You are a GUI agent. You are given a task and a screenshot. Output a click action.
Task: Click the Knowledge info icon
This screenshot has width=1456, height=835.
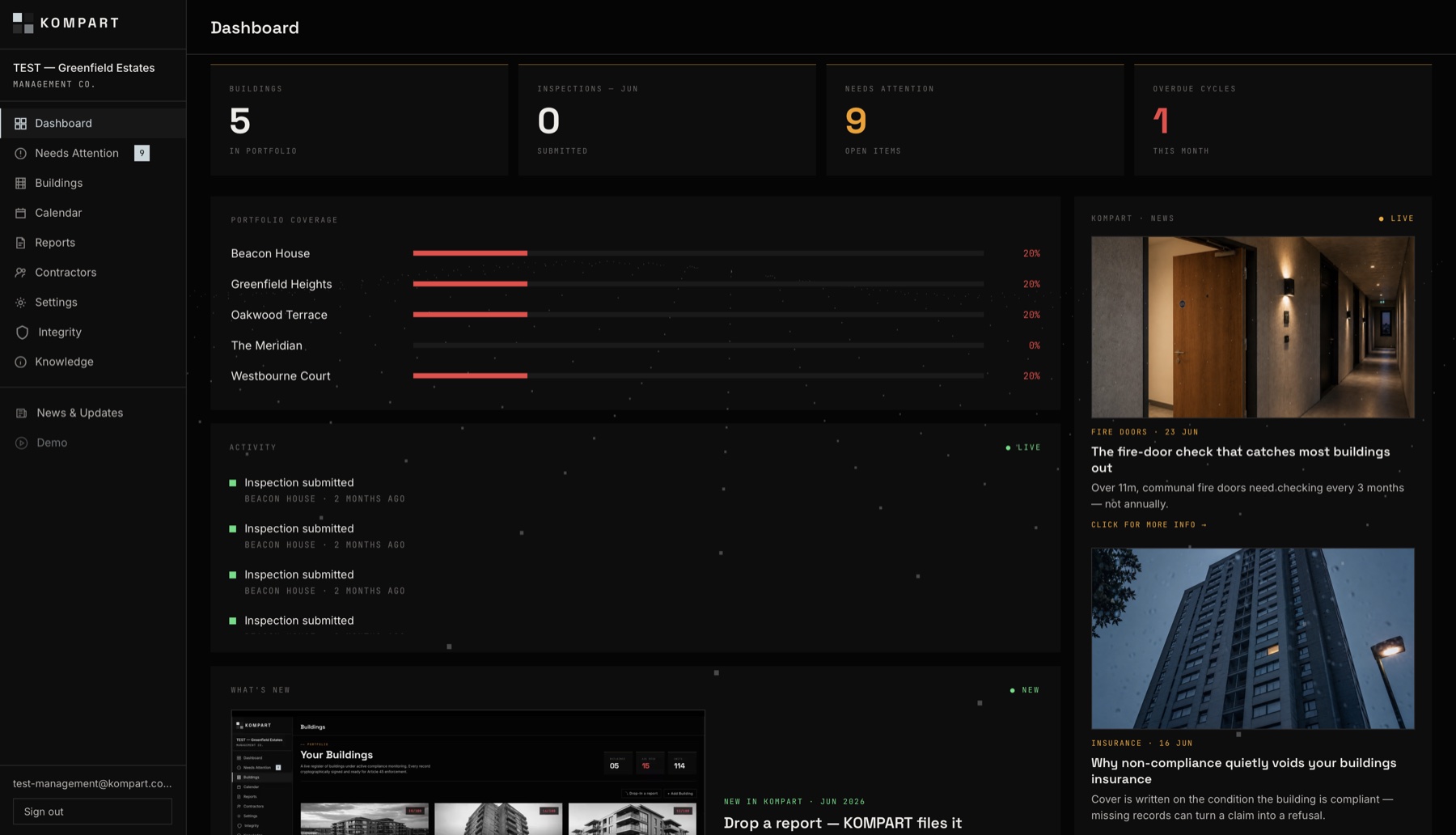click(x=20, y=362)
